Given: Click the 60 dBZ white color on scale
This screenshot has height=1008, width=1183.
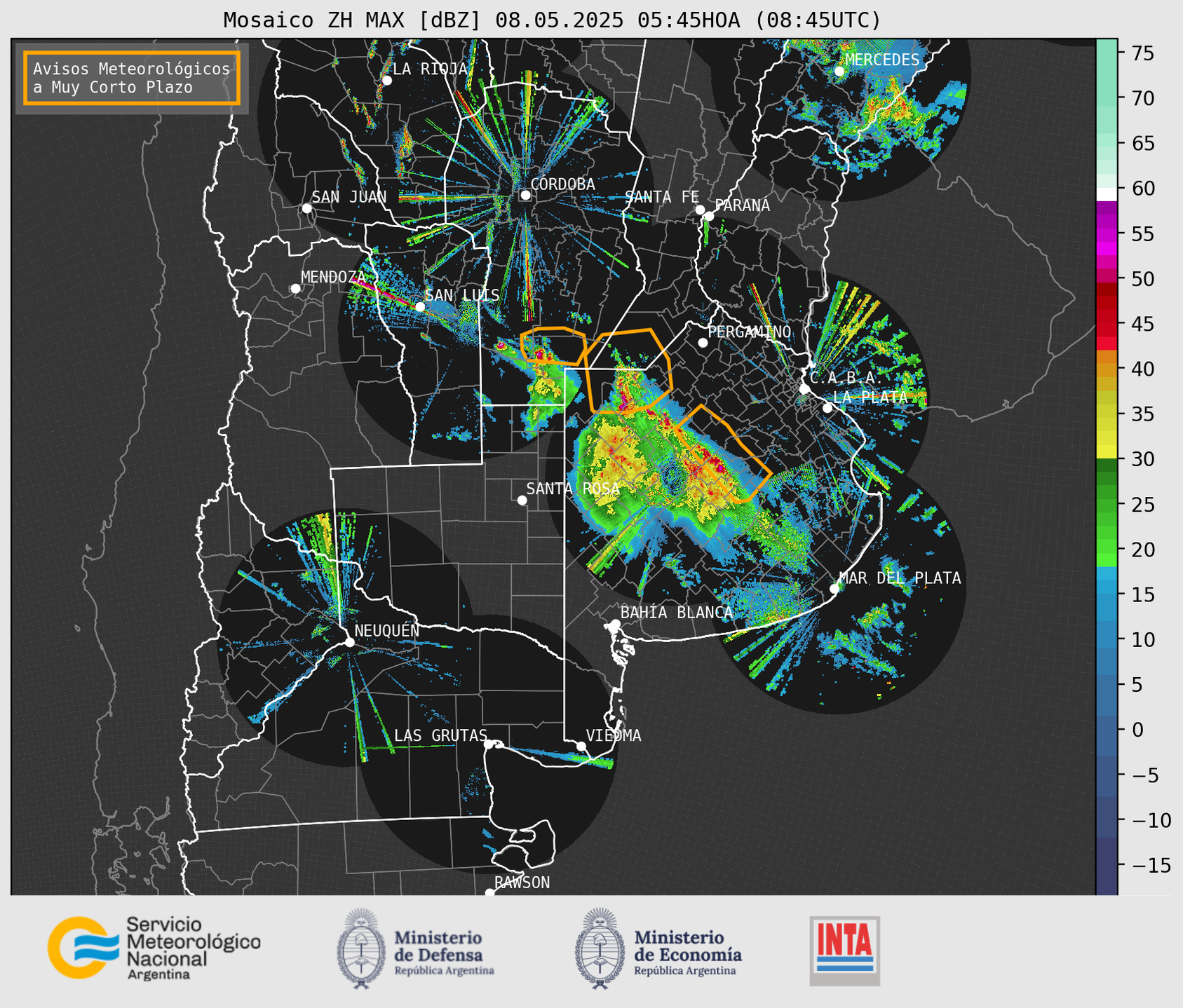Looking at the screenshot, I should pos(1107,194).
